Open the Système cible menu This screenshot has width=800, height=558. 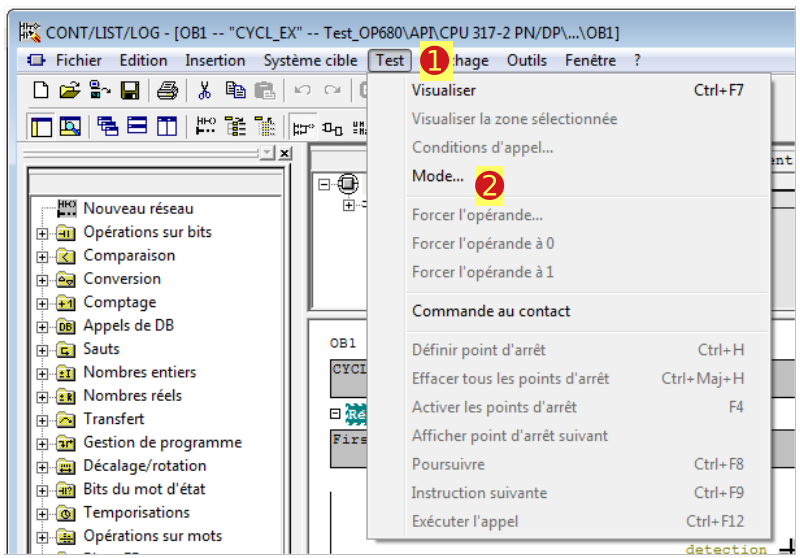(x=310, y=60)
